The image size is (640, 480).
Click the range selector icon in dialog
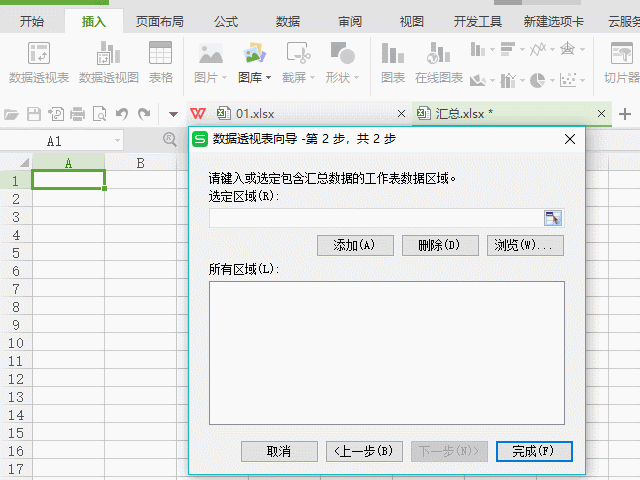[x=553, y=218]
